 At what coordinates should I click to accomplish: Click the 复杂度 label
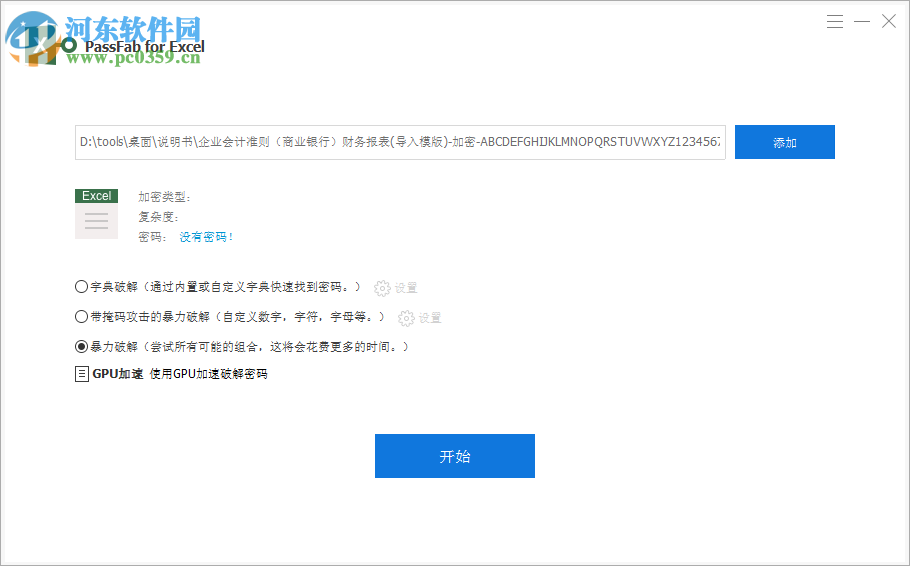[x=158, y=217]
